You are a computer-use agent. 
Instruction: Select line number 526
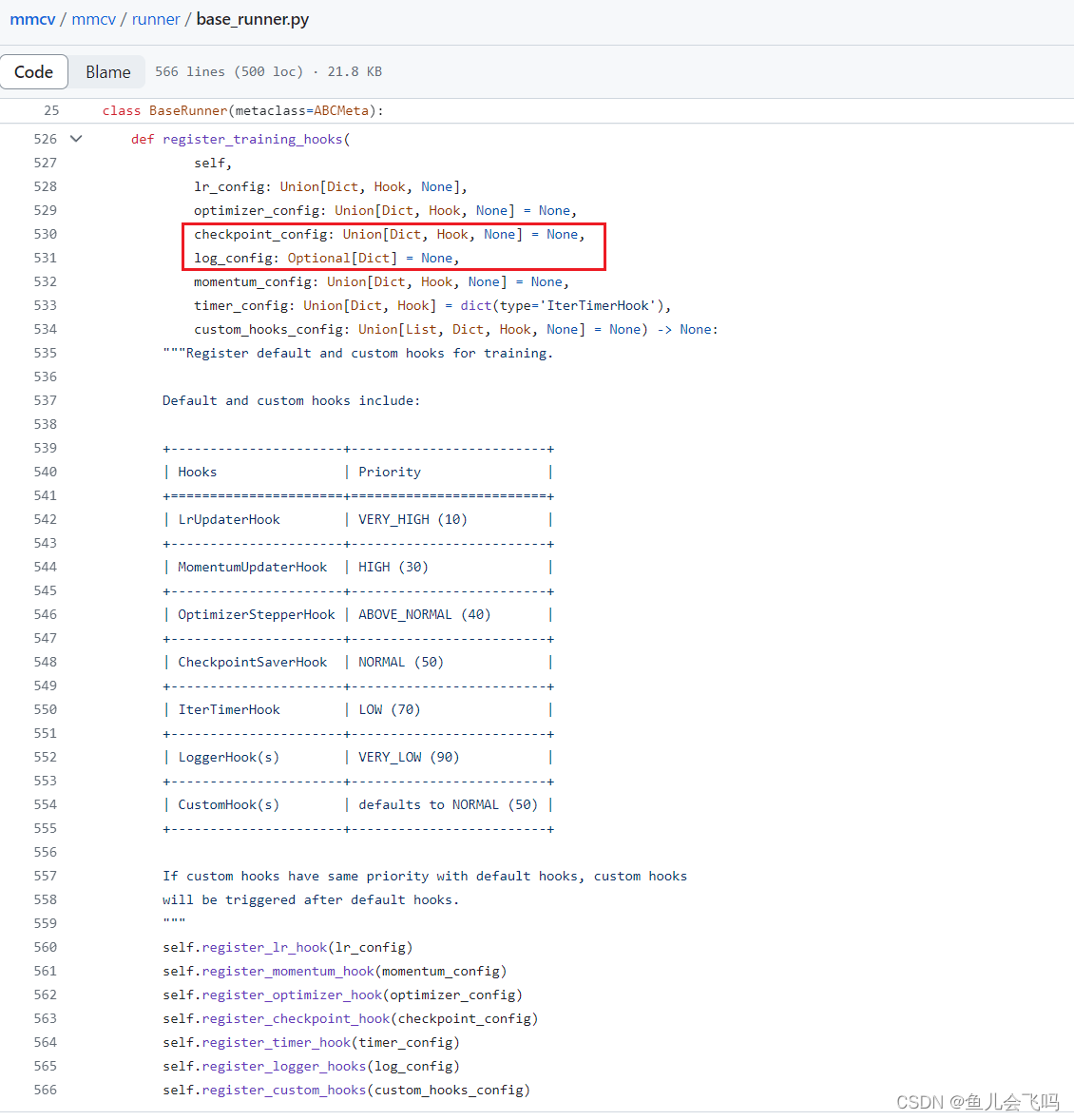tap(45, 138)
